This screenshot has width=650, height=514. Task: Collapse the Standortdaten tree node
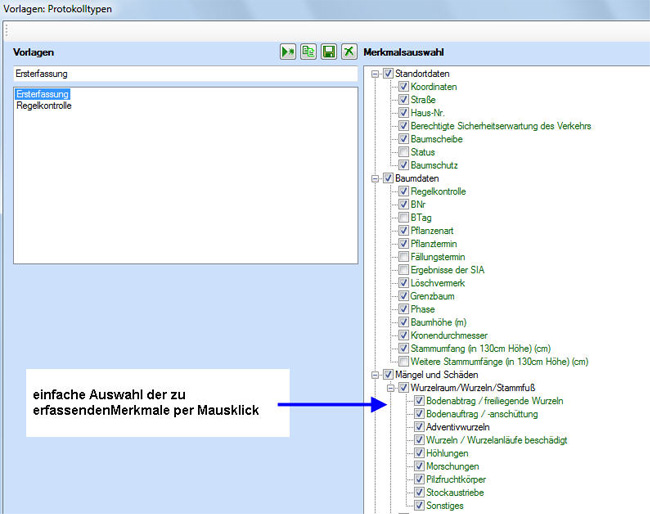(375, 74)
